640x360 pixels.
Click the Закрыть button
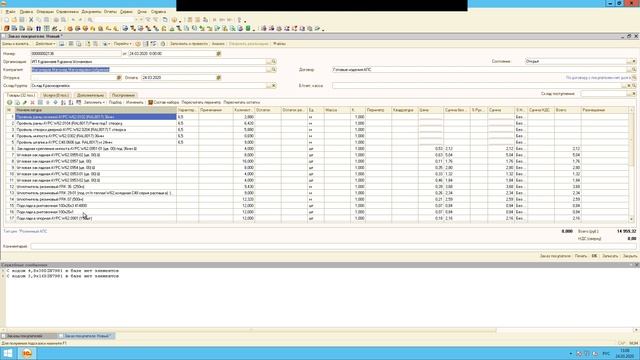(x=630, y=256)
